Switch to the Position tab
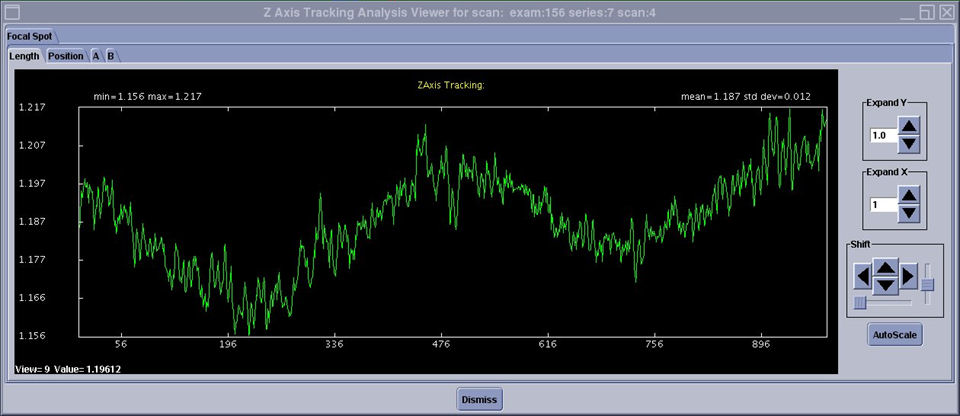The image size is (960, 416). pyautogui.click(x=66, y=56)
